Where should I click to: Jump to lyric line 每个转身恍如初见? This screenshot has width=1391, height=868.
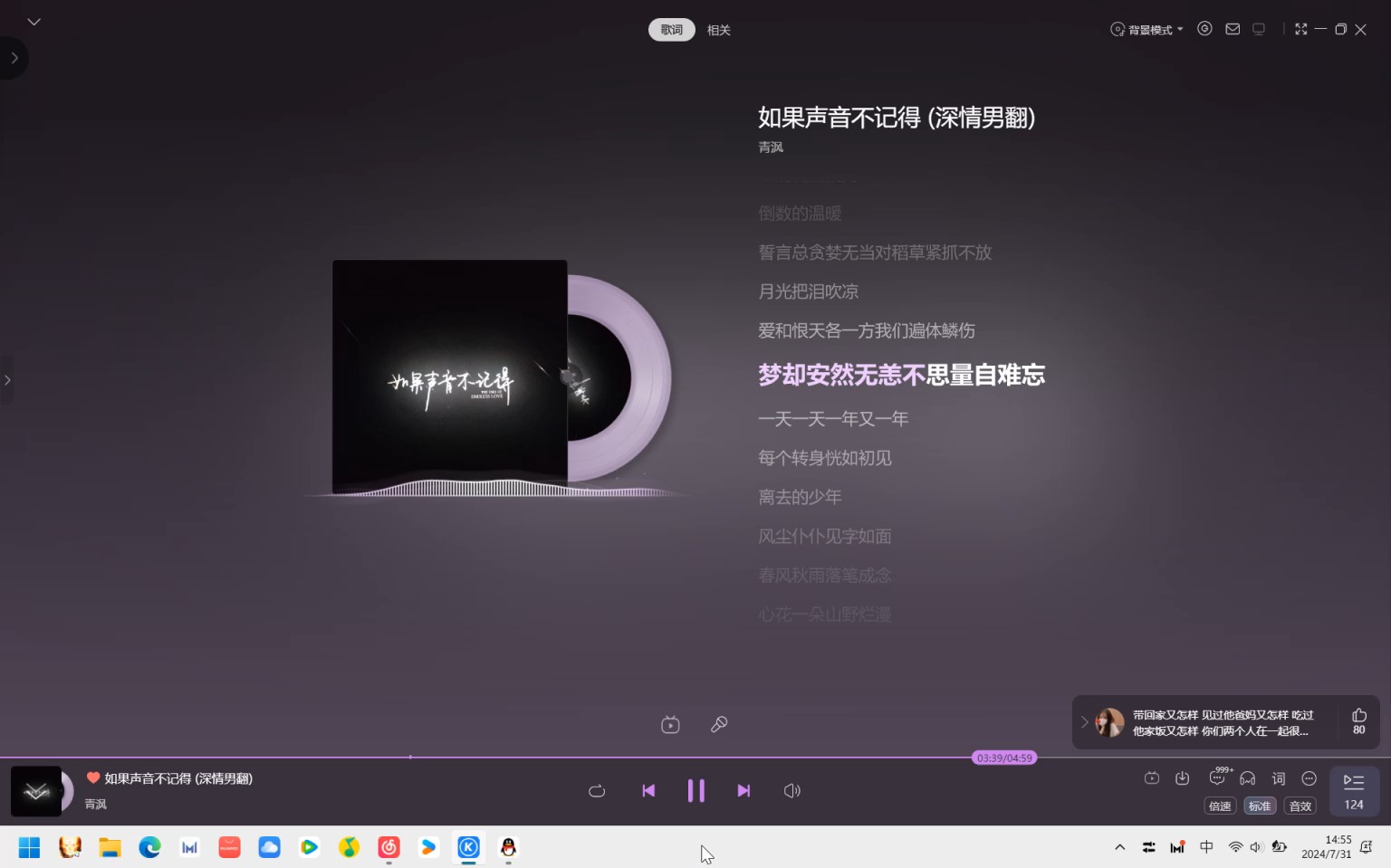pos(825,458)
